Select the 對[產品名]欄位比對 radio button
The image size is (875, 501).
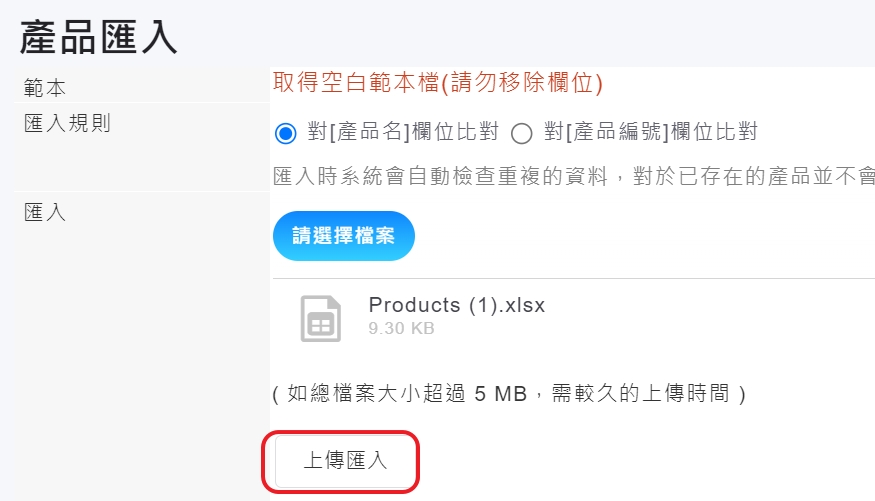click(286, 133)
